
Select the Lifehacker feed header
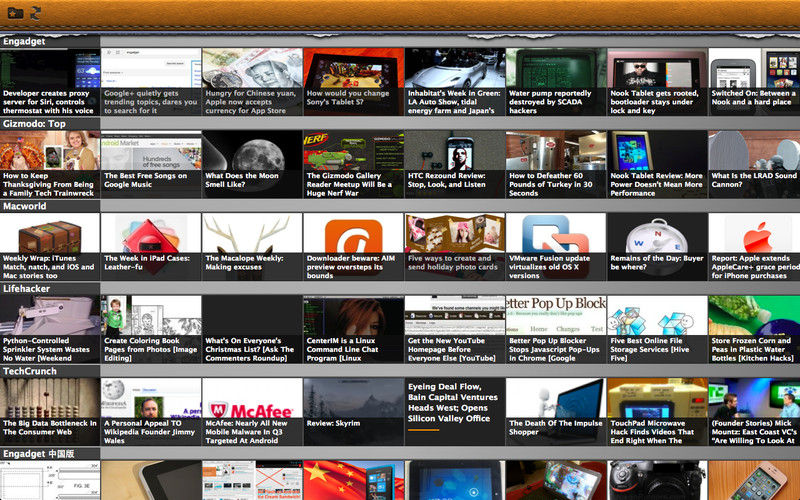click(x=50, y=289)
